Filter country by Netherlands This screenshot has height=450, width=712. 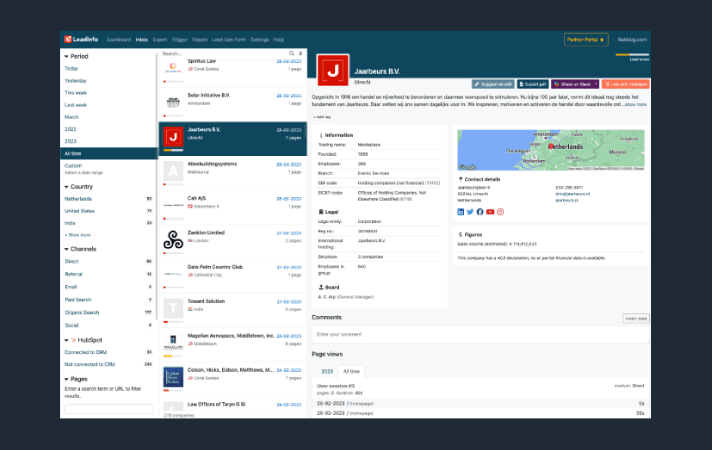78,199
